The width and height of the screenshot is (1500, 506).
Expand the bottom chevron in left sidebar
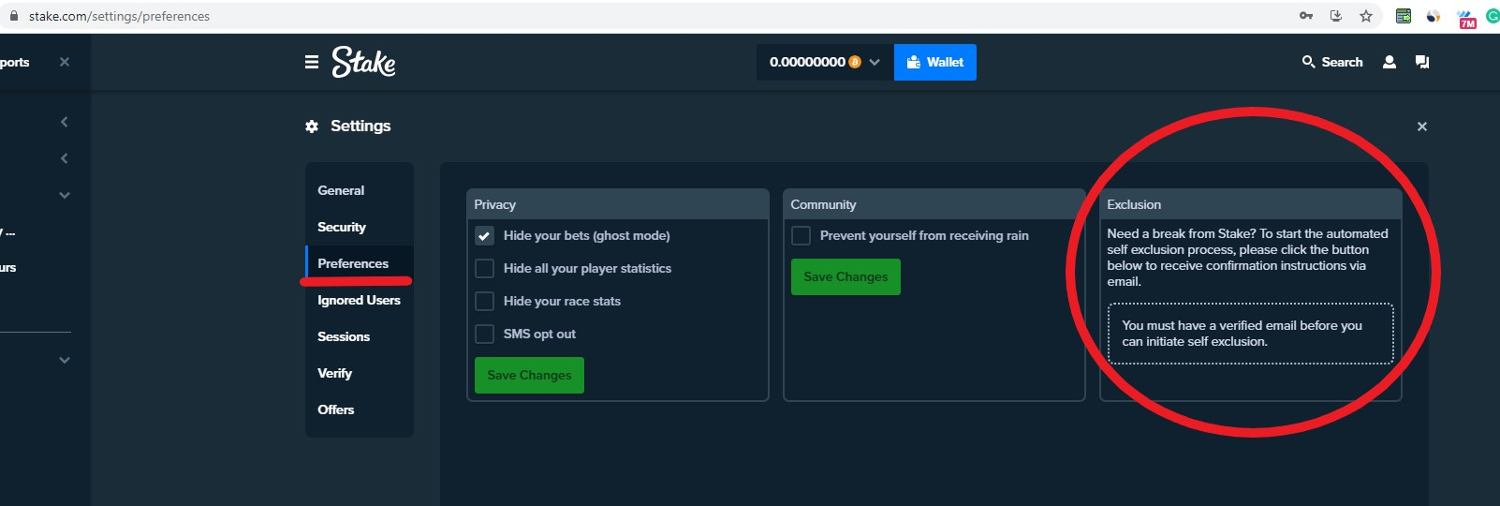point(64,360)
